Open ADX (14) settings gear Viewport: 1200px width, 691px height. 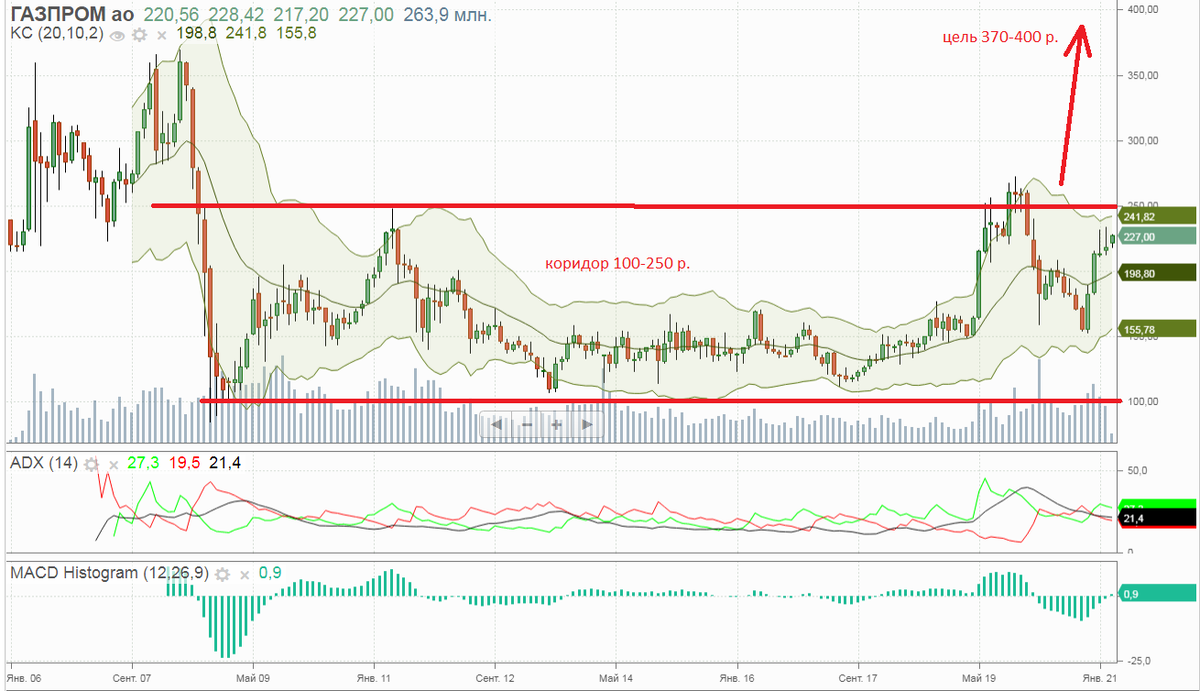[x=92, y=464]
